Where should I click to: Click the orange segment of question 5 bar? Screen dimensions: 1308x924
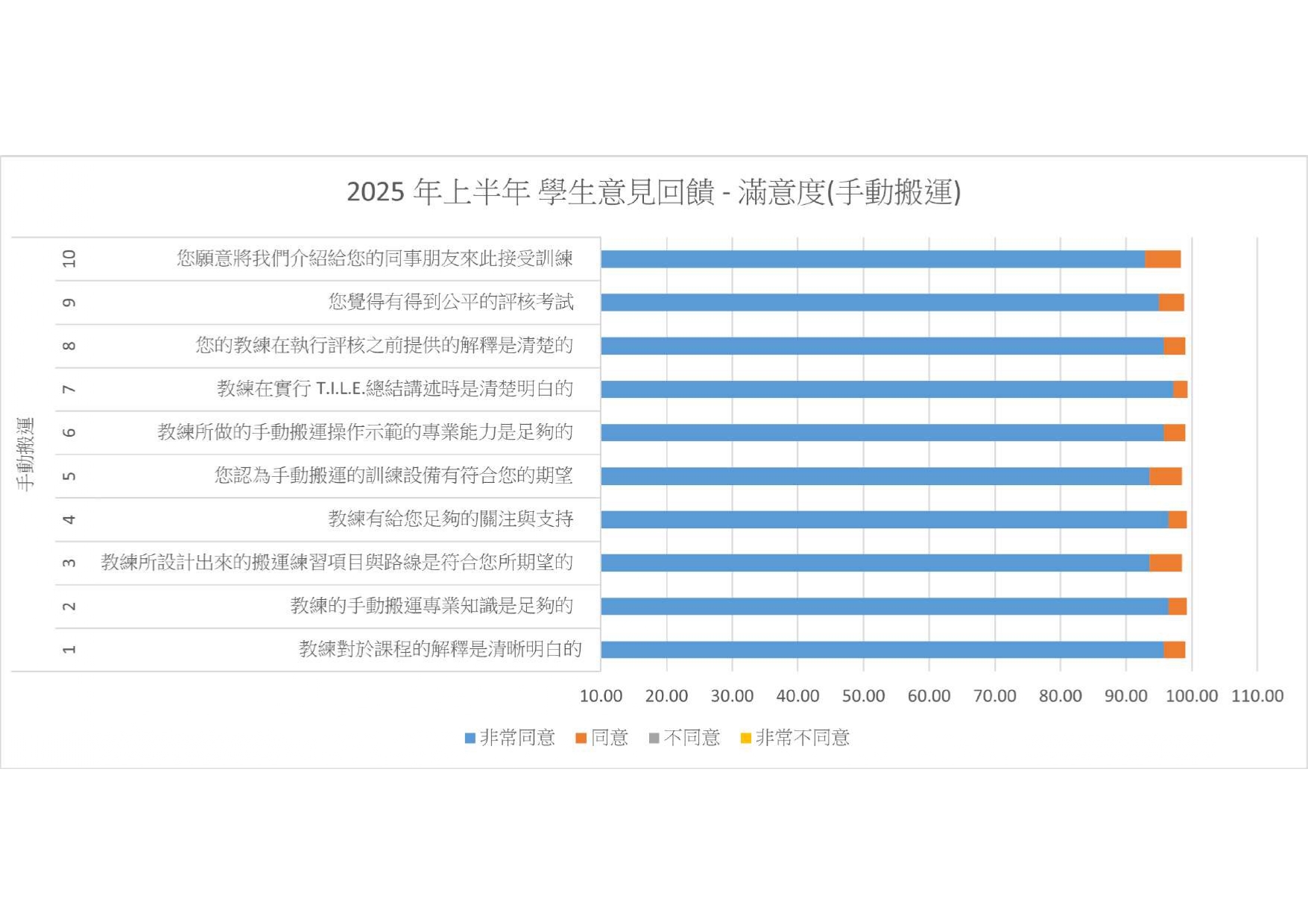[1165, 476]
